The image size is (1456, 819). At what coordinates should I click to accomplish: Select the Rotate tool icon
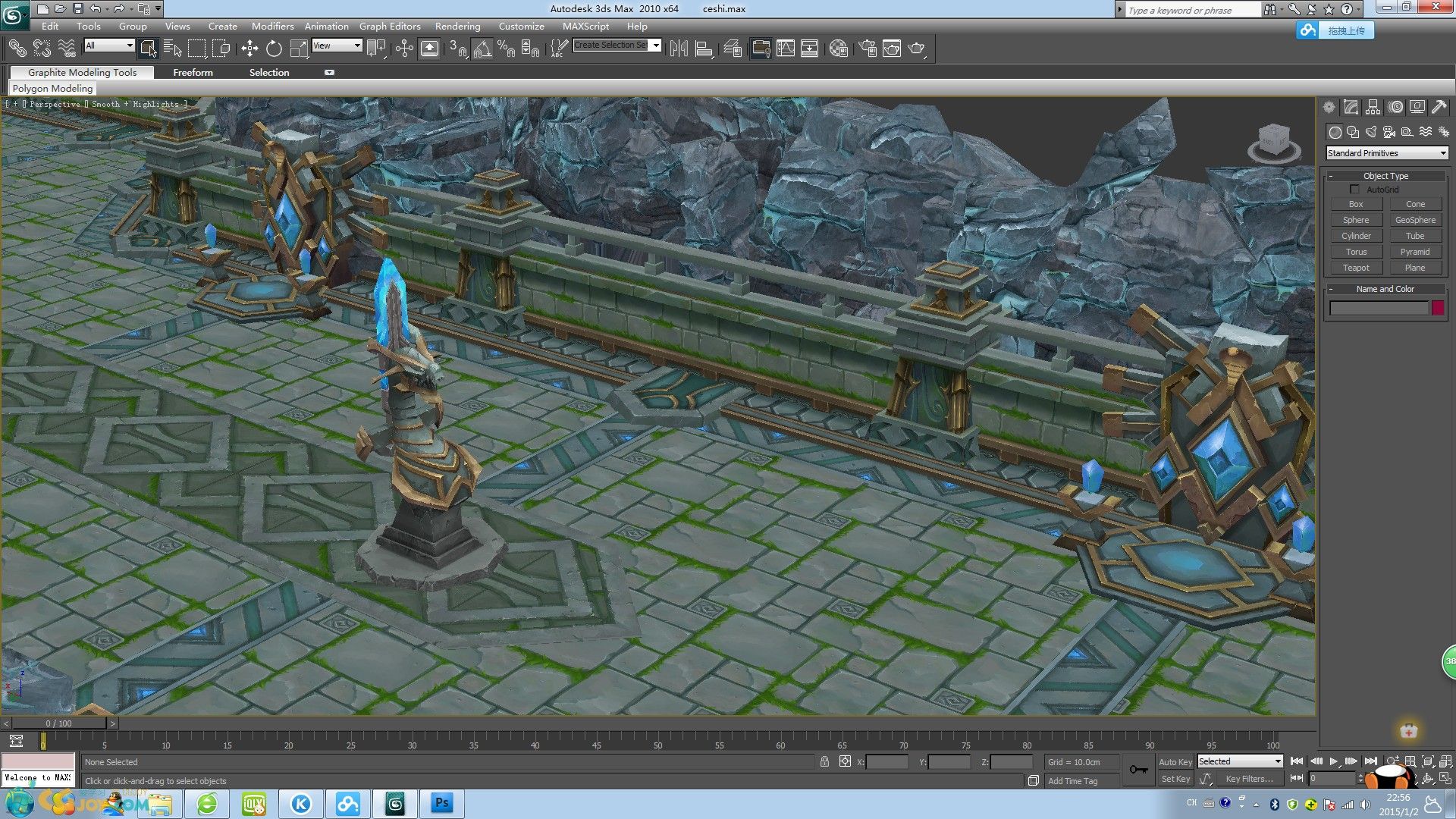tap(274, 49)
